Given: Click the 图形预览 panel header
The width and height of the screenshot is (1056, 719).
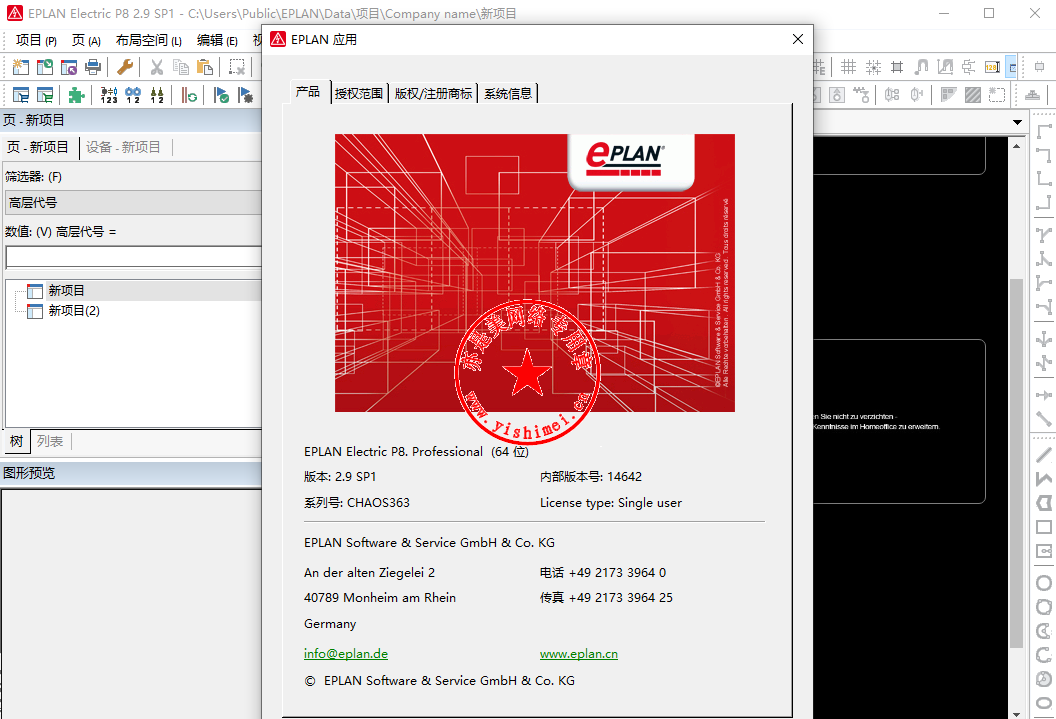Looking at the screenshot, I should pos(131,473).
